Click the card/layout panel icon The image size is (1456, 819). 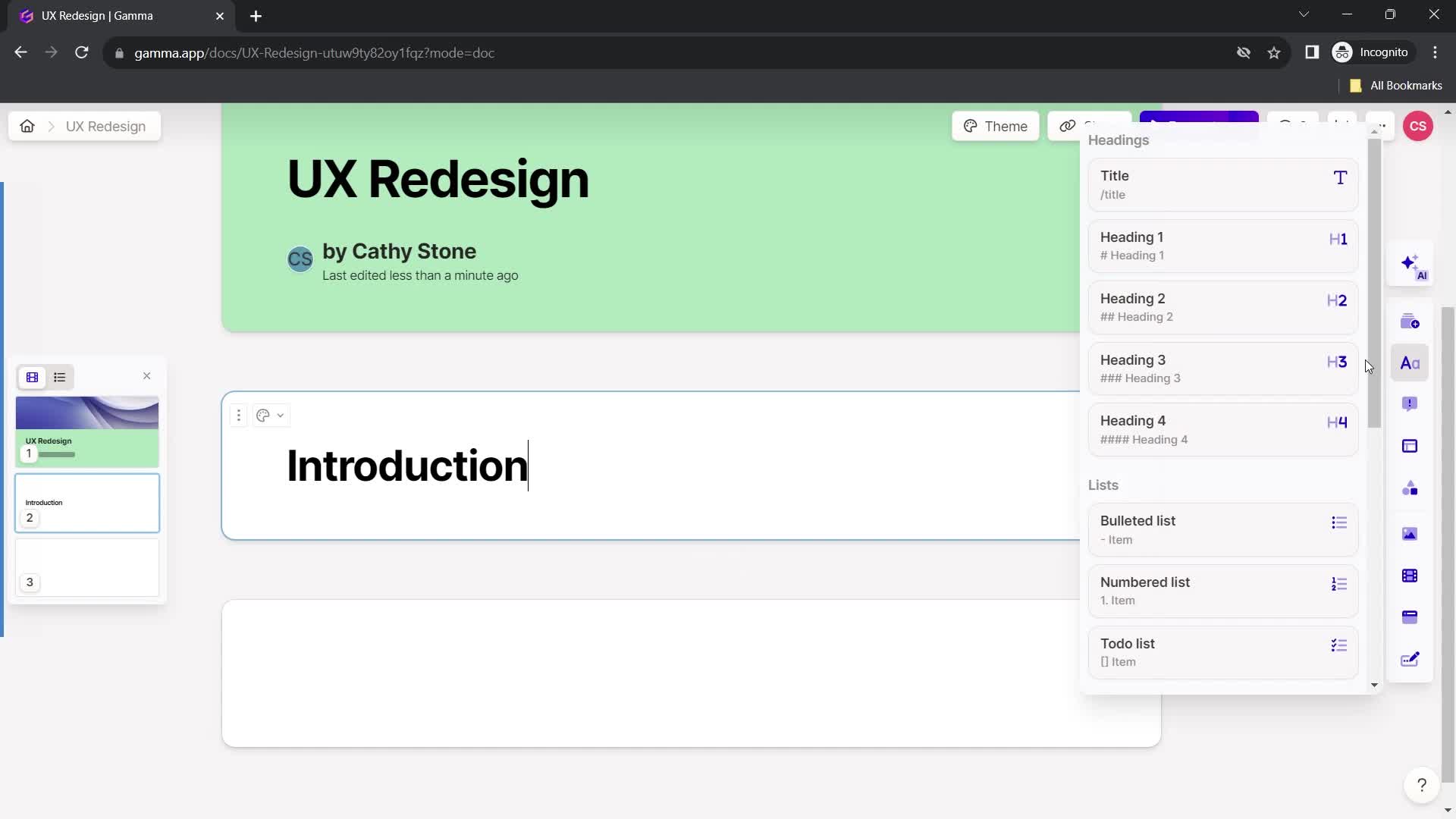click(x=1412, y=447)
